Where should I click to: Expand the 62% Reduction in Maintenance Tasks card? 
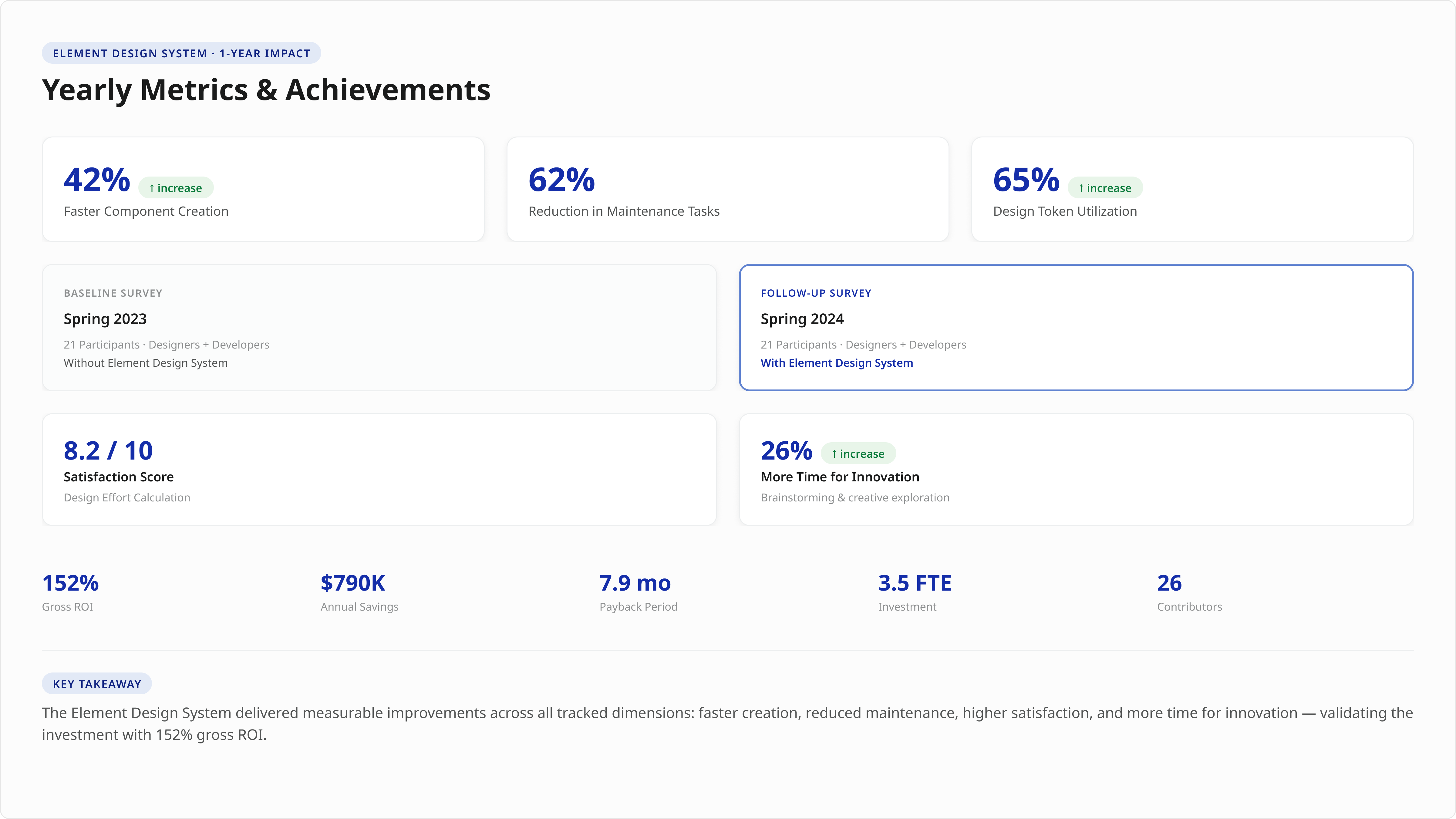click(x=728, y=189)
